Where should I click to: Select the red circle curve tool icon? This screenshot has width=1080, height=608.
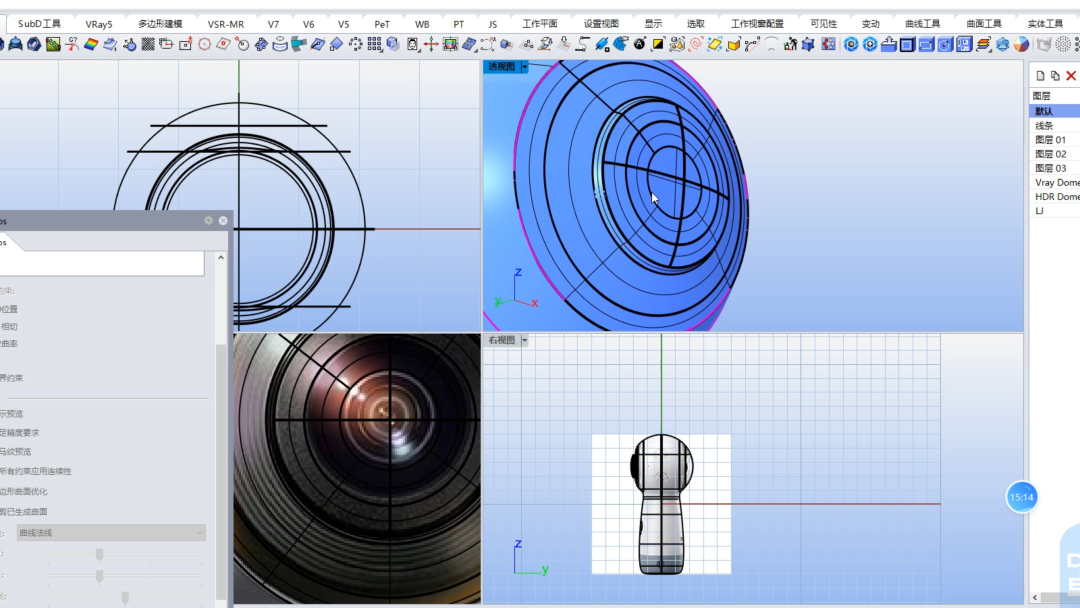[205, 45]
